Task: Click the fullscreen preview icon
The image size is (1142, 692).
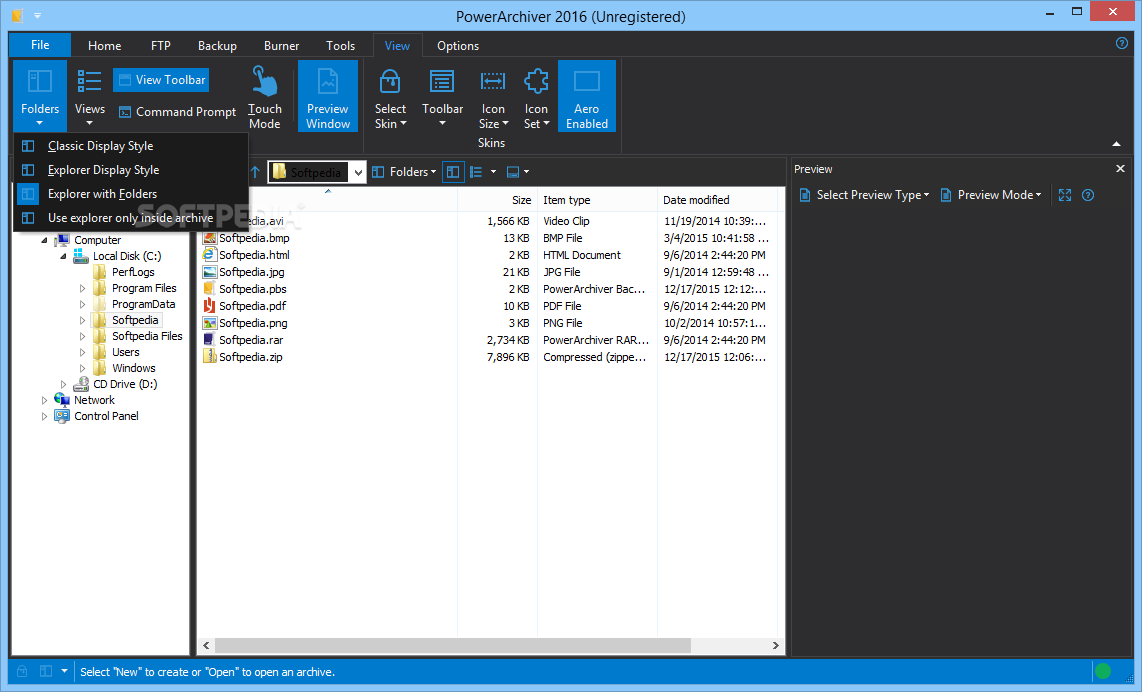Action: point(1065,195)
